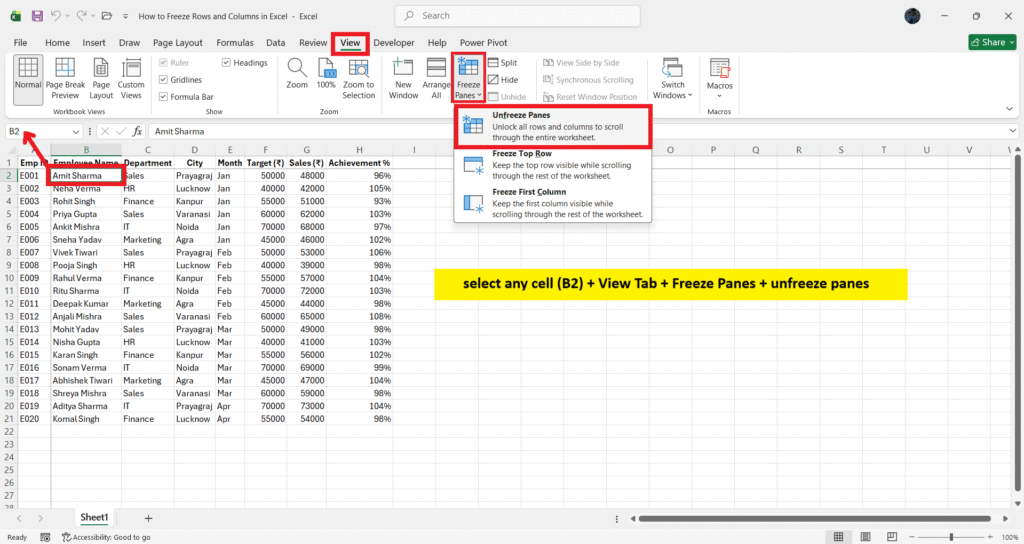Click Normal view icon in status bar
Screen dimensions: 1024x544
click(x=839, y=537)
